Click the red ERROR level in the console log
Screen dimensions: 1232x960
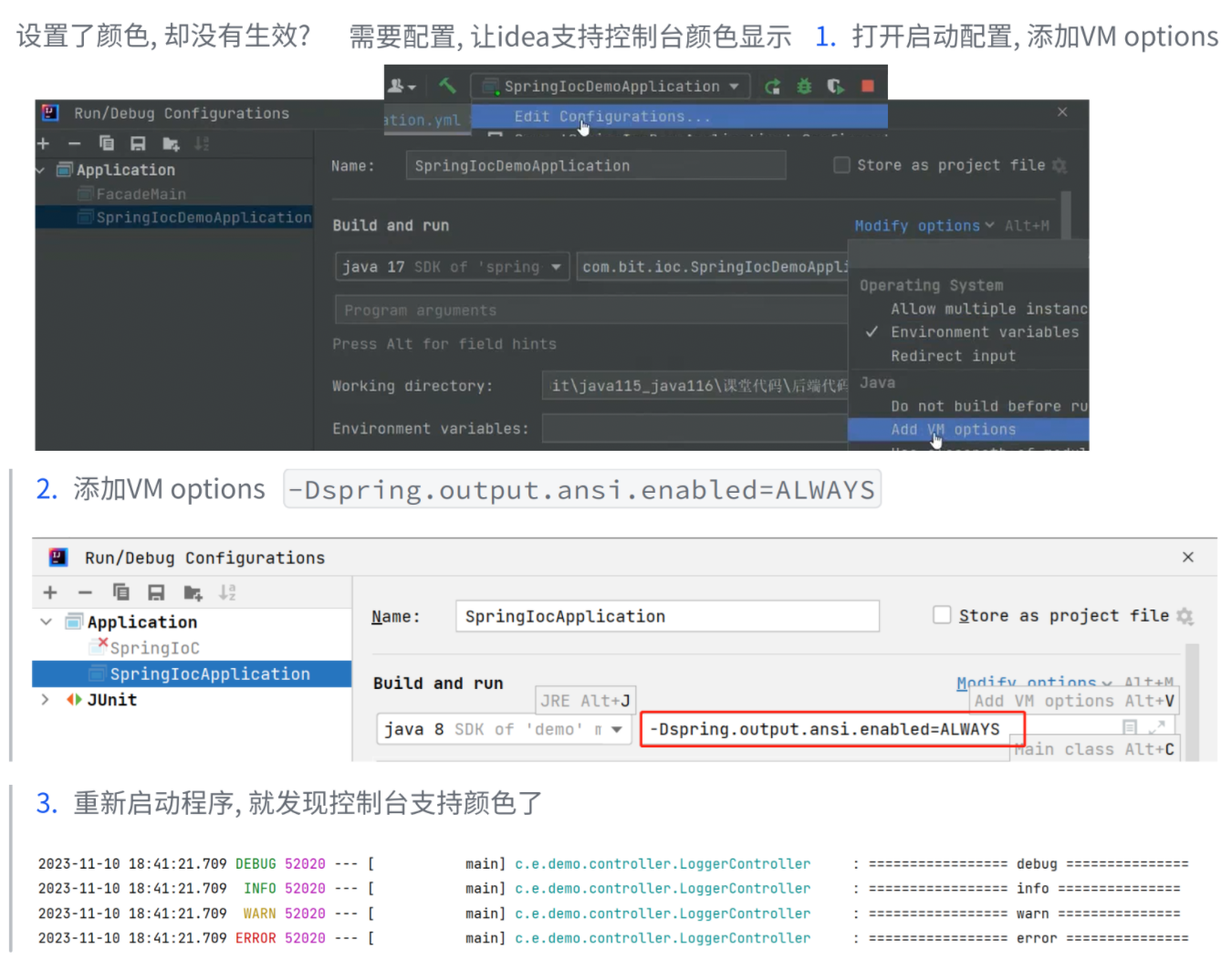tap(256, 938)
